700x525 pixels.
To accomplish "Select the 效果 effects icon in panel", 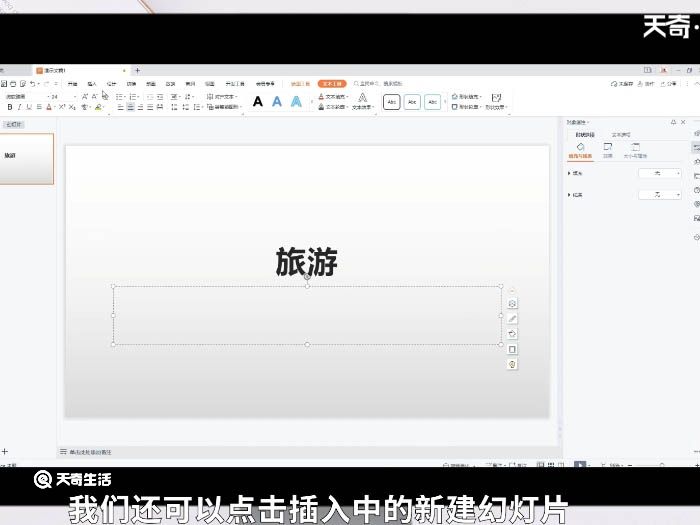I will [x=608, y=150].
